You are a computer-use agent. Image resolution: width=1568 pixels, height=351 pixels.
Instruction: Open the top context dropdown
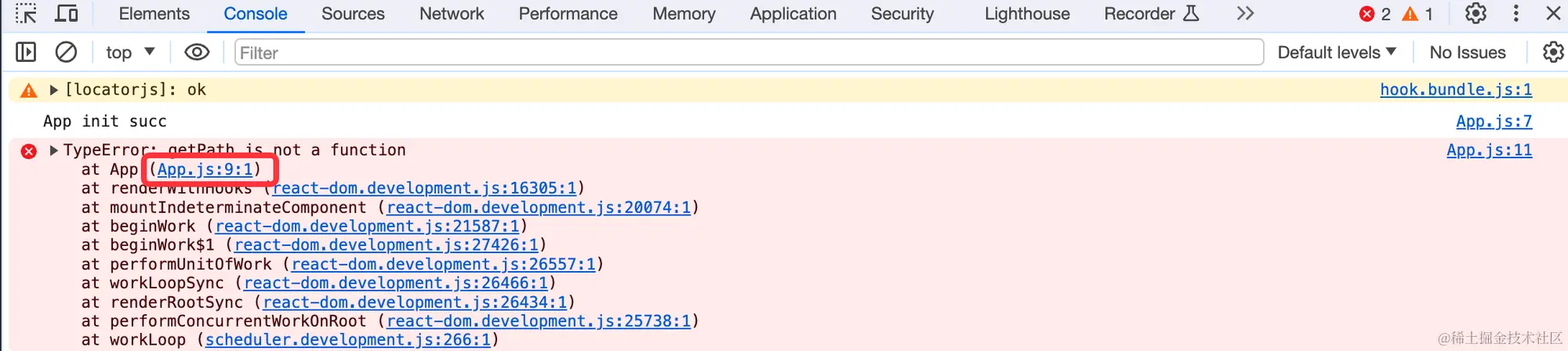130,52
